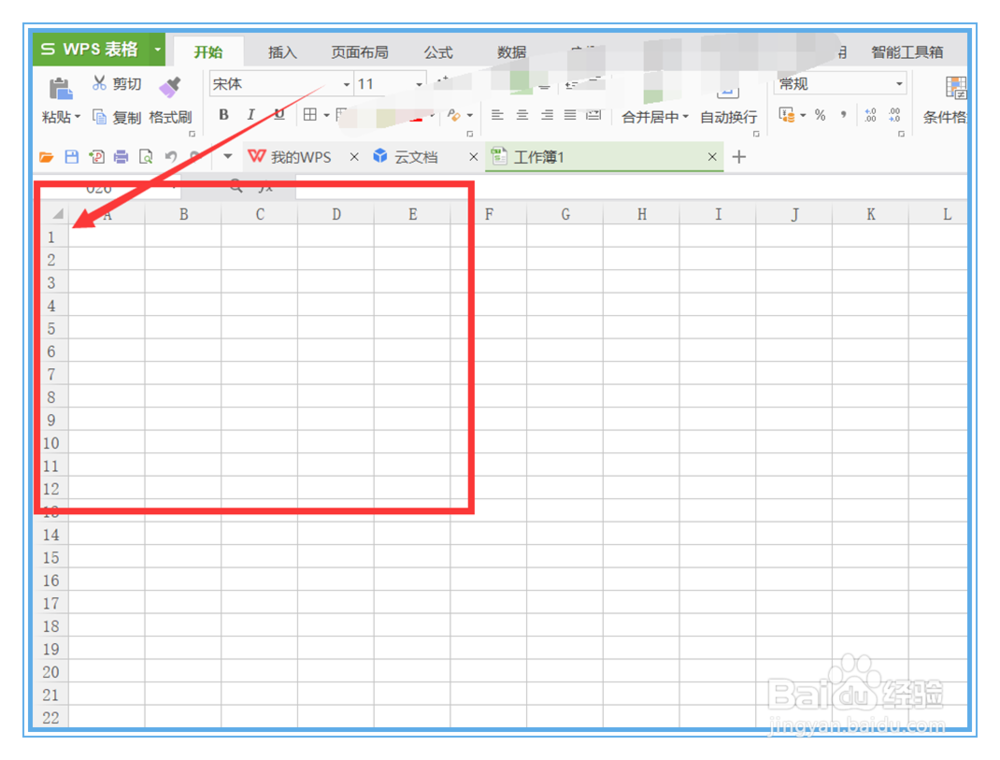Decrease decimal places
Screen dimensions: 1000x760
895,115
